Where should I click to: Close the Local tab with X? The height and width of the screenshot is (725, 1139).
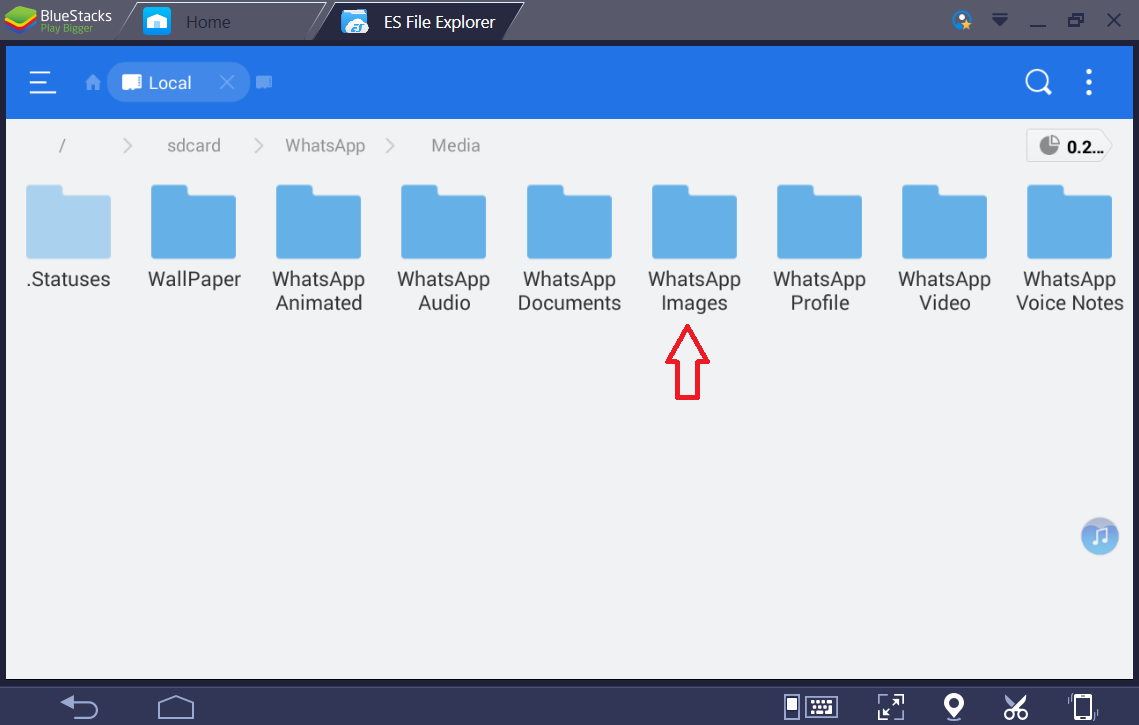click(x=227, y=82)
